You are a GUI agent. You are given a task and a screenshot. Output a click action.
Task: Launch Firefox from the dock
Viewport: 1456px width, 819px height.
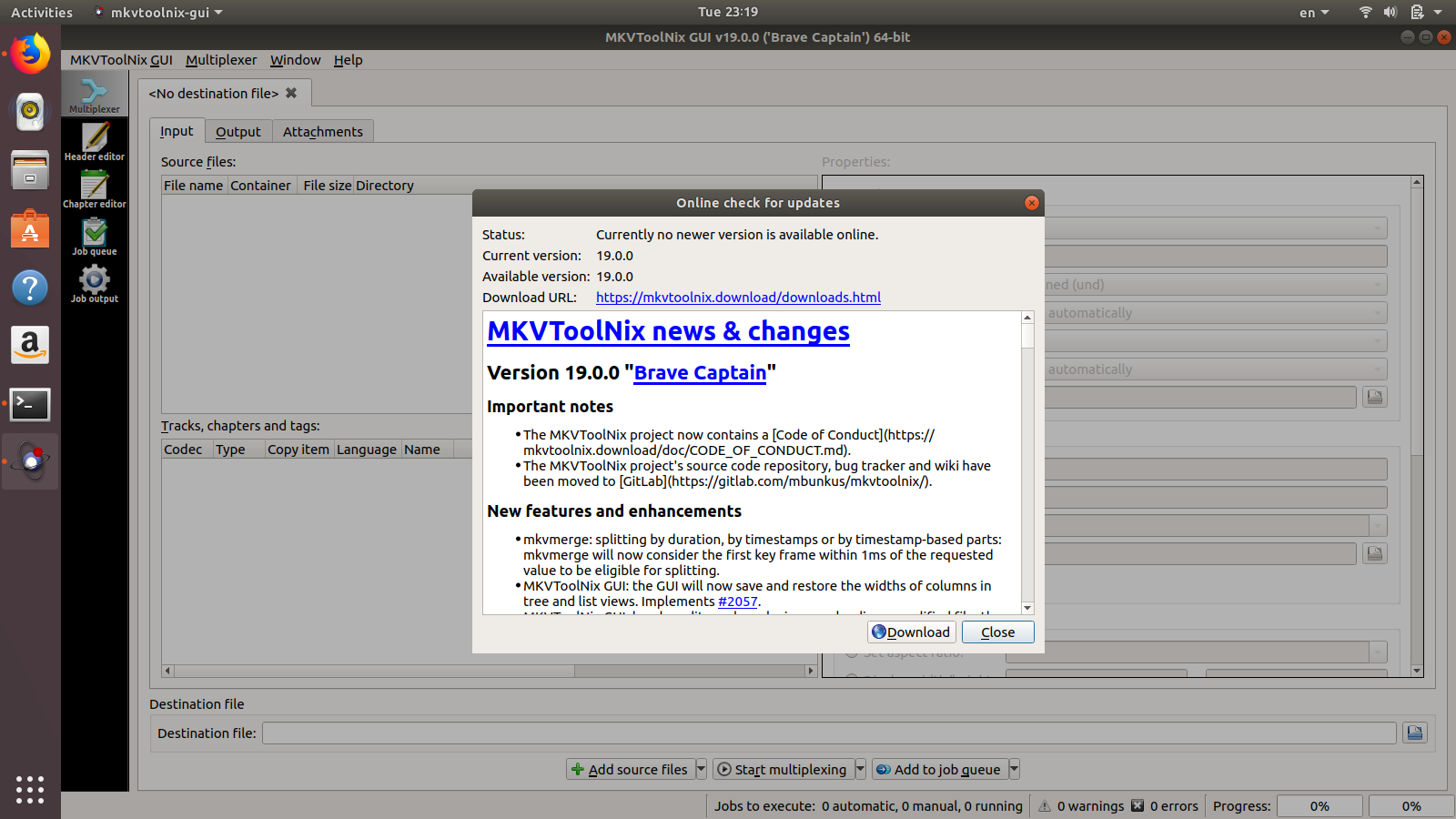[30, 53]
